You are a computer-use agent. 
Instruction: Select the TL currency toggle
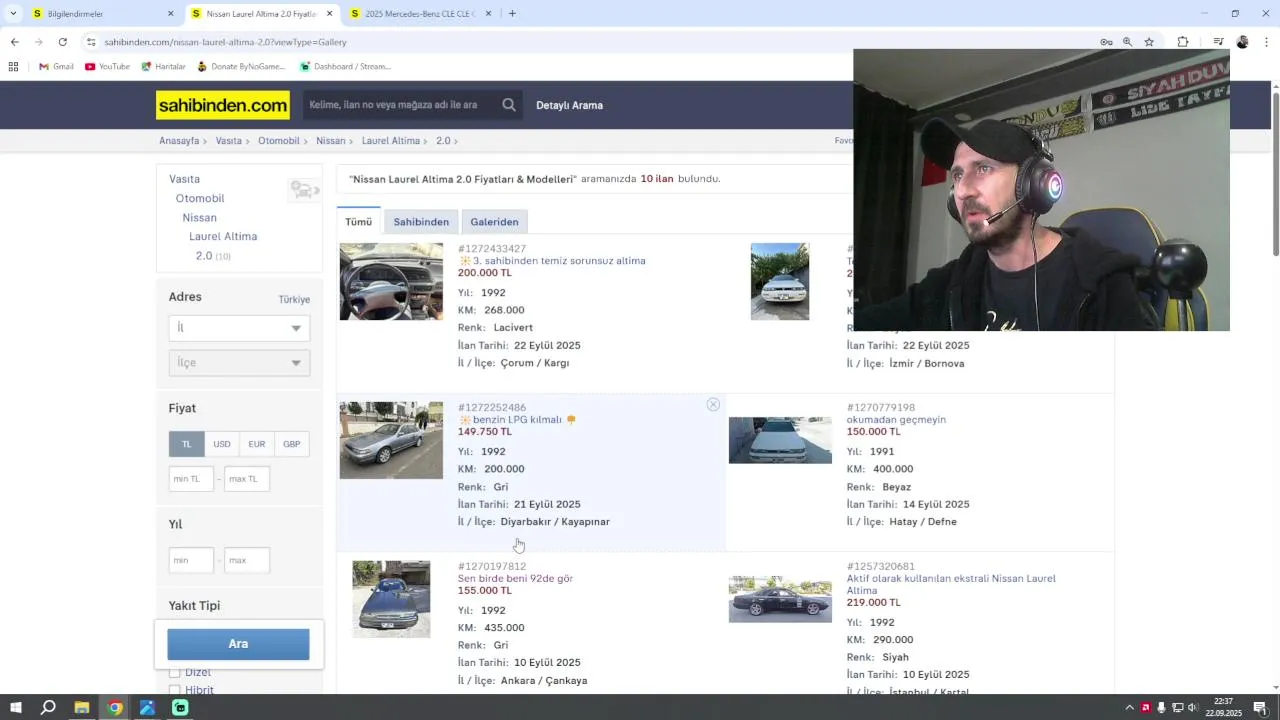point(186,444)
